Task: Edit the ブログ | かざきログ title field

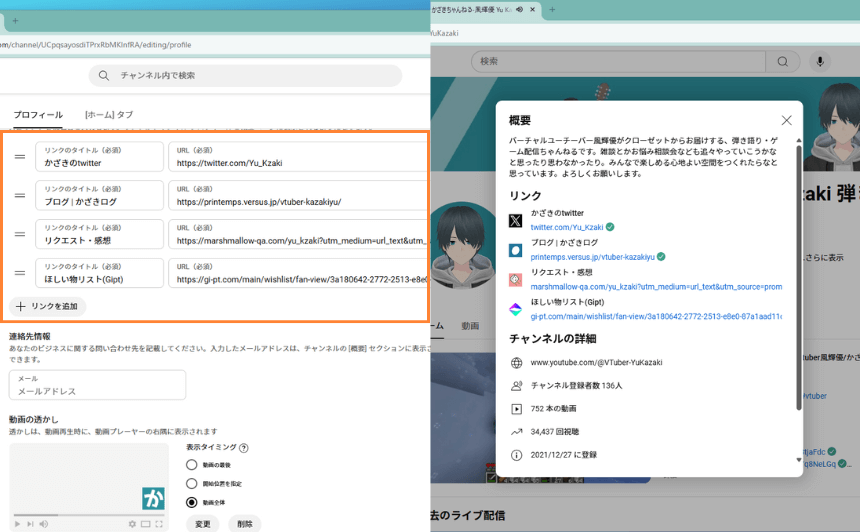Action: (x=99, y=195)
